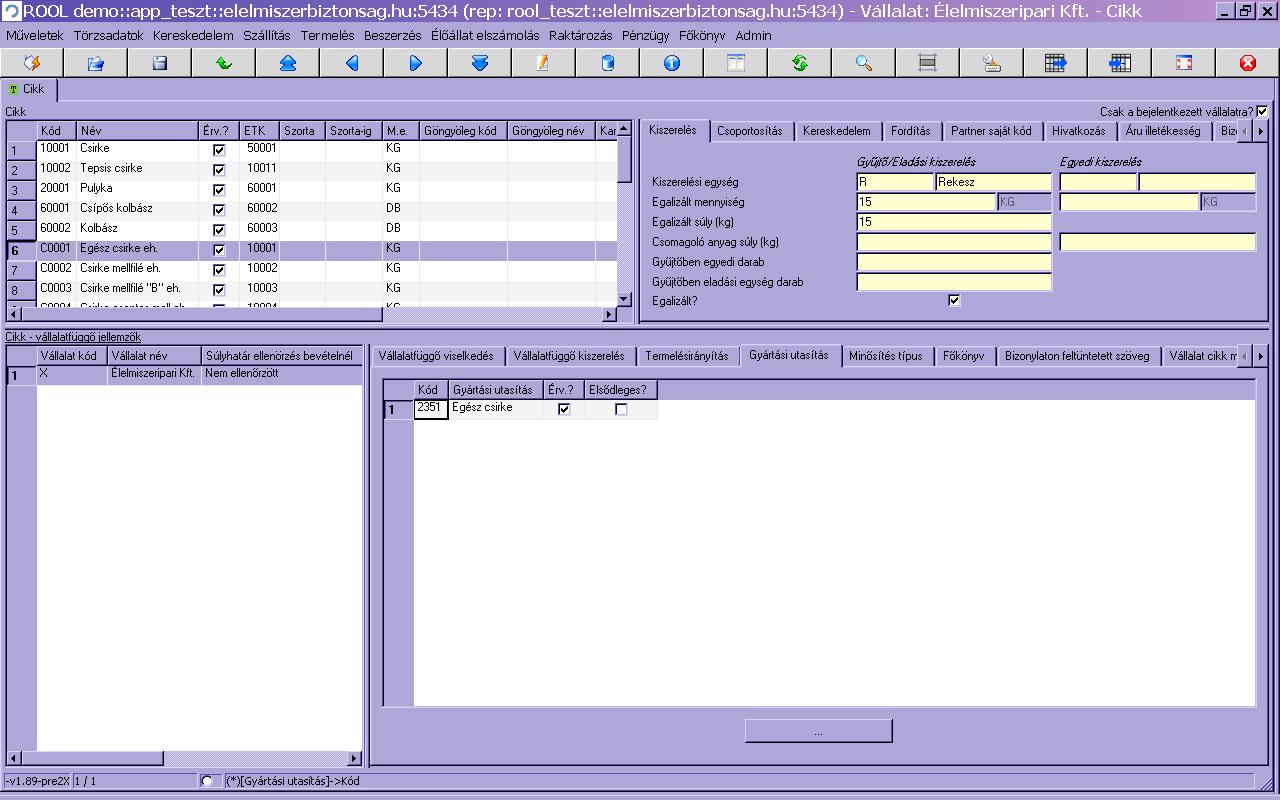This screenshot has width=1280, height=800.
Task: Click the magnifying glass search icon
Action: coord(864,63)
